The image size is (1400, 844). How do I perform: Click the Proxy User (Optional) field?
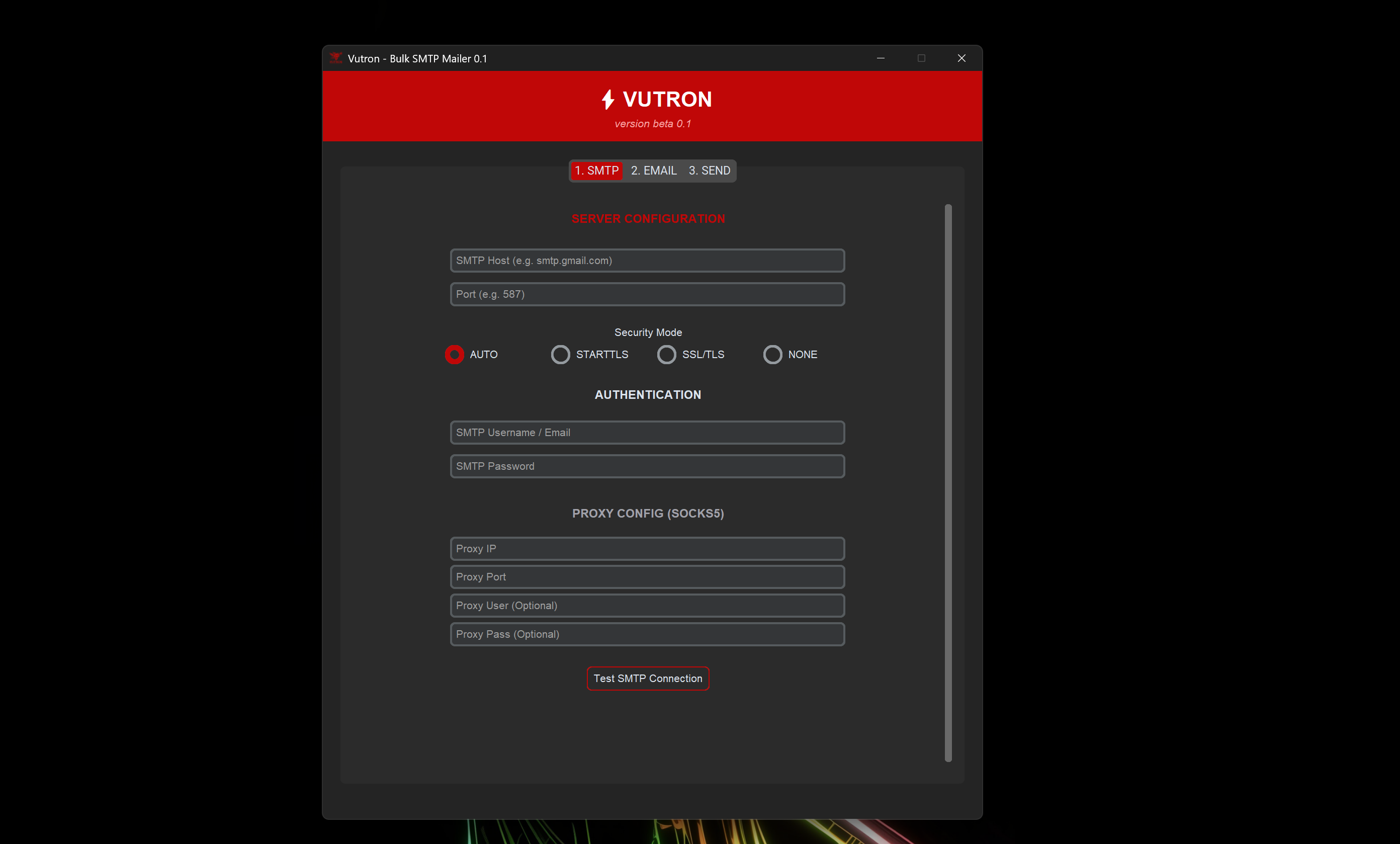[647, 605]
